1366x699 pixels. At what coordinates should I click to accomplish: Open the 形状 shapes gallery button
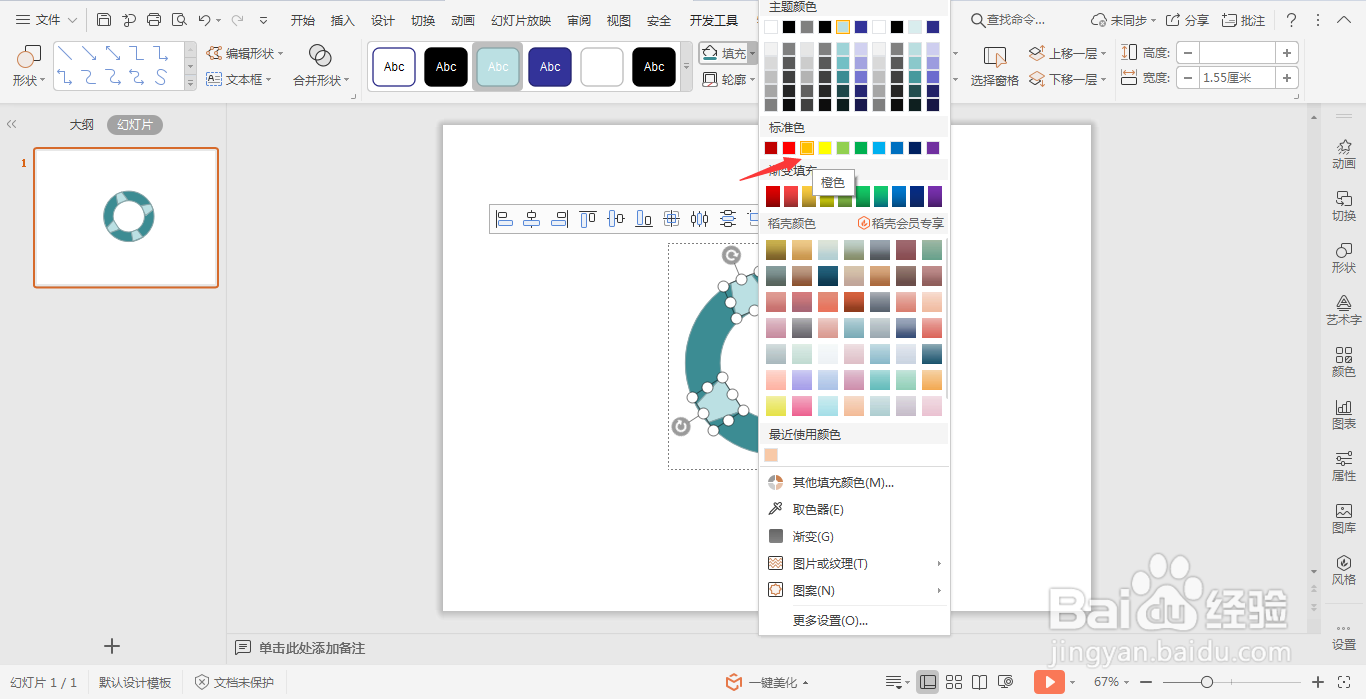tap(29, 66)
